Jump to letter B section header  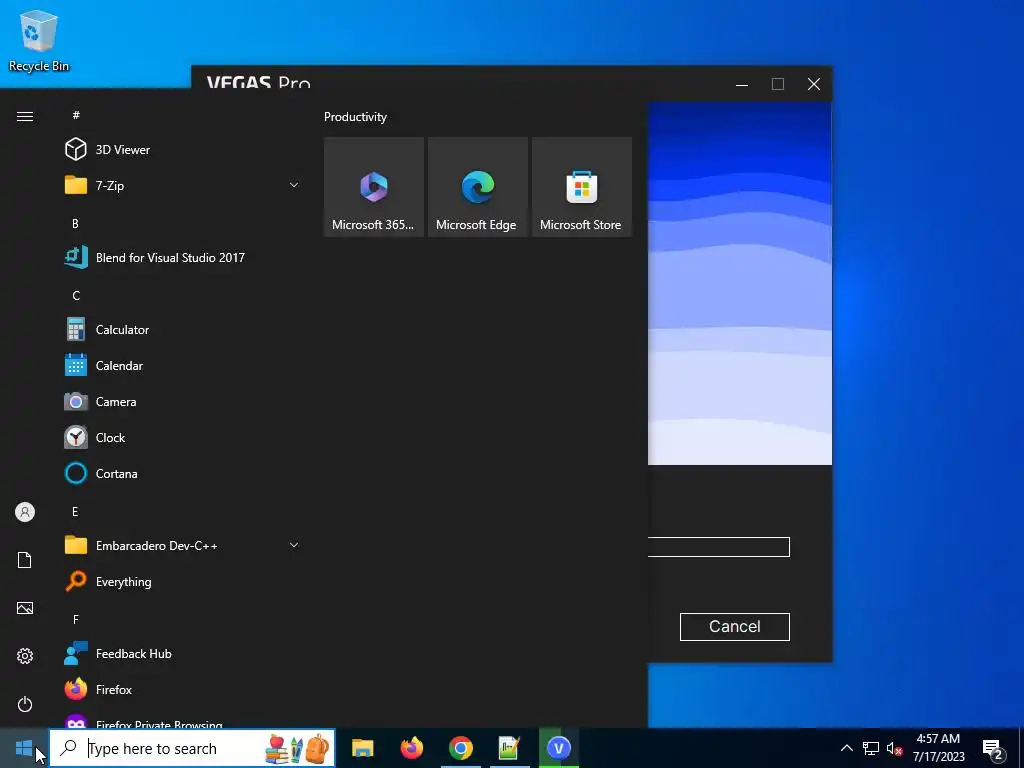(x=76, y=223)
